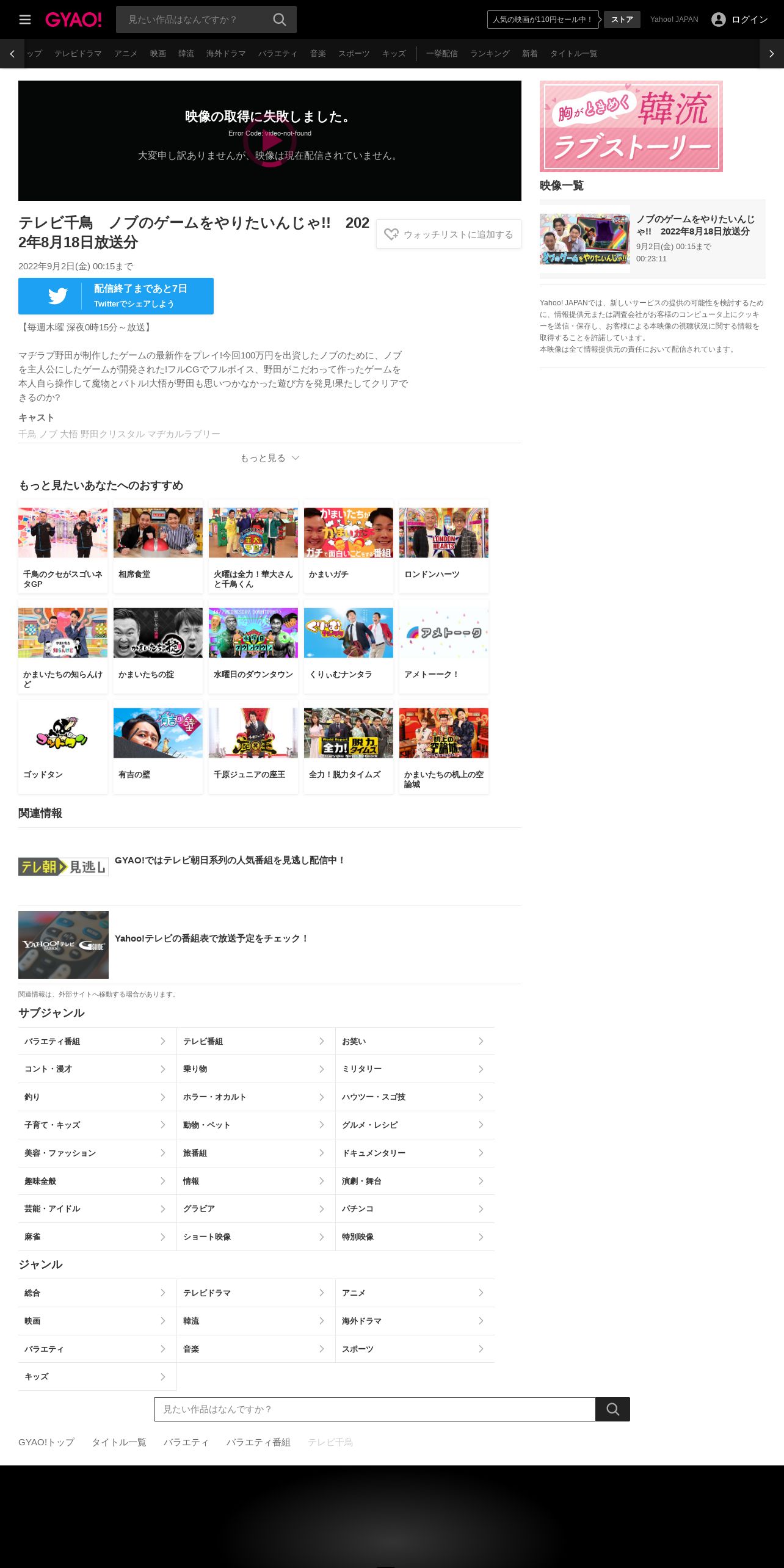
Task: Click the GYAO! logo
Action: [73, 20]
